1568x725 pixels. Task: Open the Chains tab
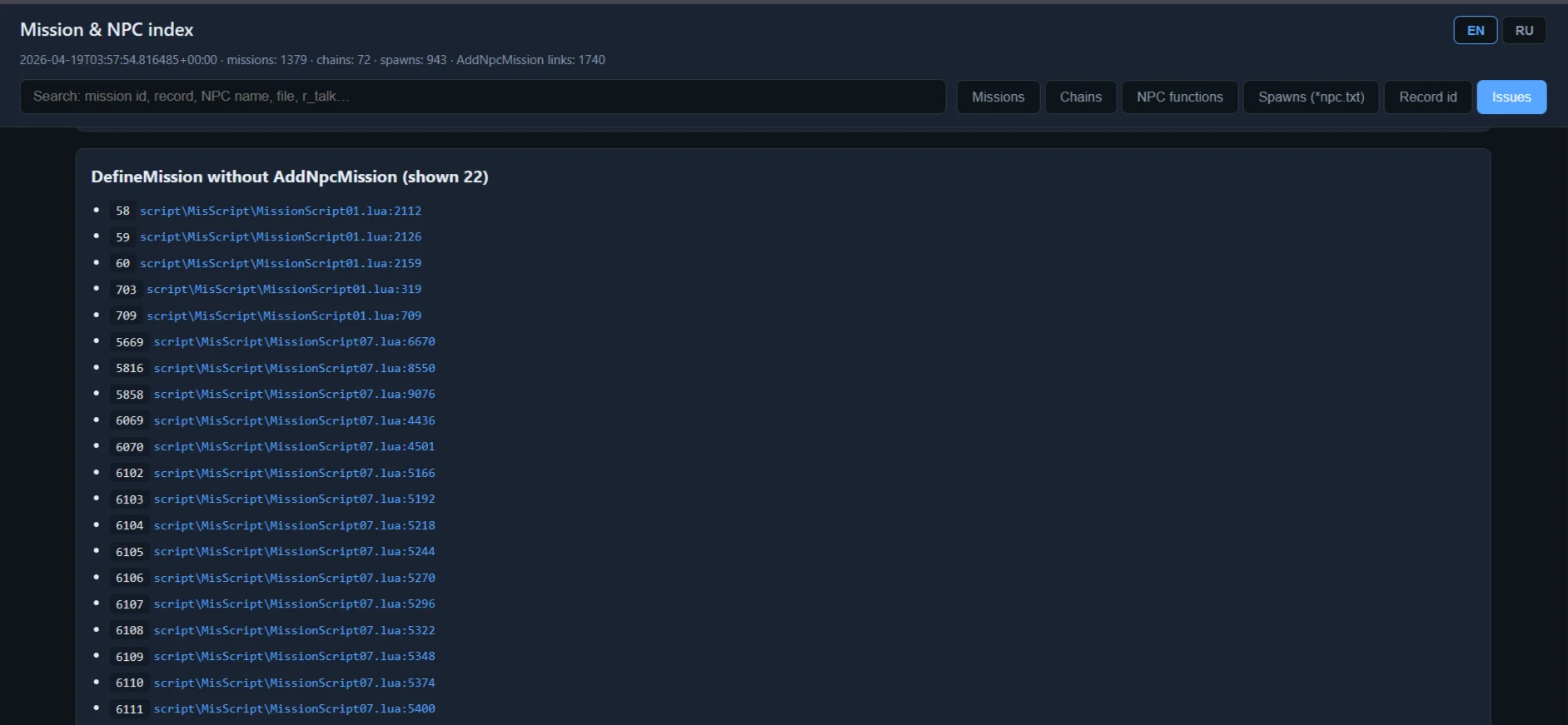click(1080, 97)
